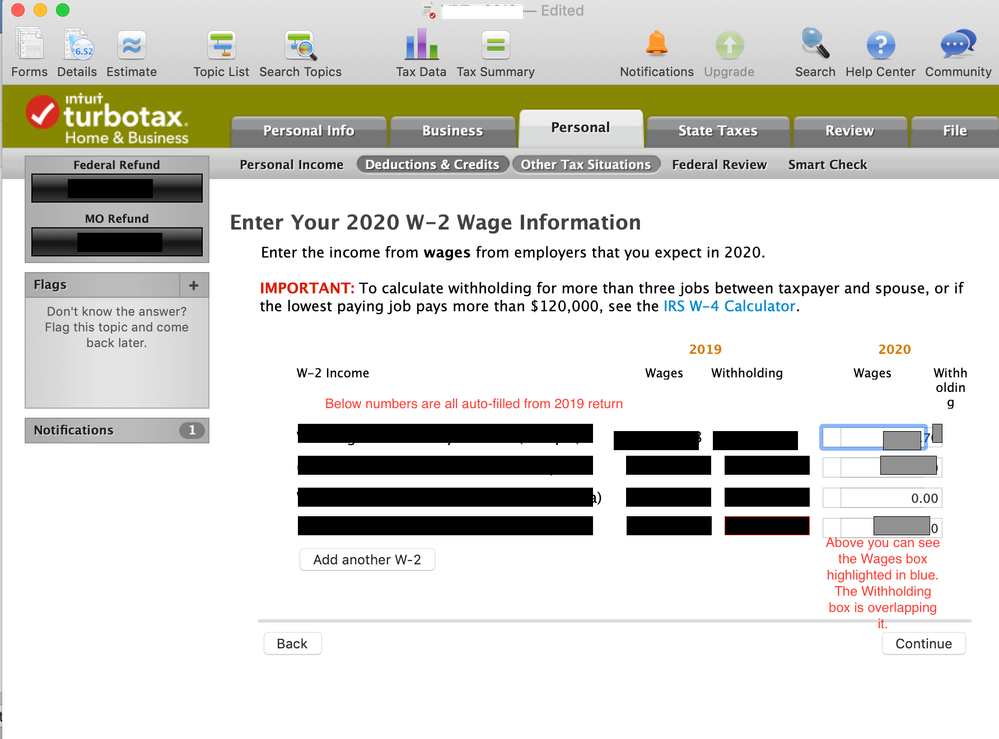Open the Topic List icon
The image size is (999, 739).
click(221, 46)
